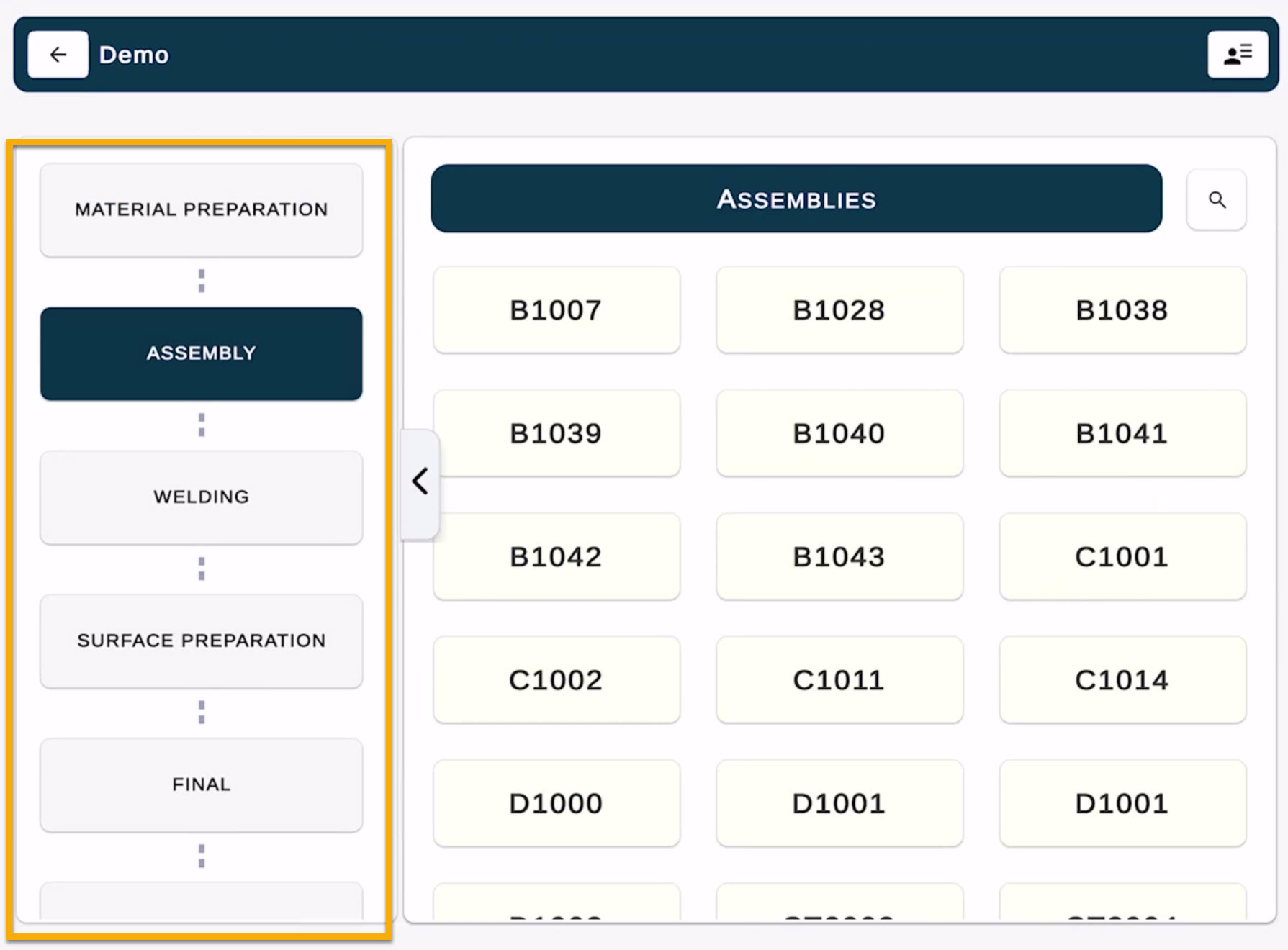Go to the Final stage

pyautogui.click(x=202, y=784)
